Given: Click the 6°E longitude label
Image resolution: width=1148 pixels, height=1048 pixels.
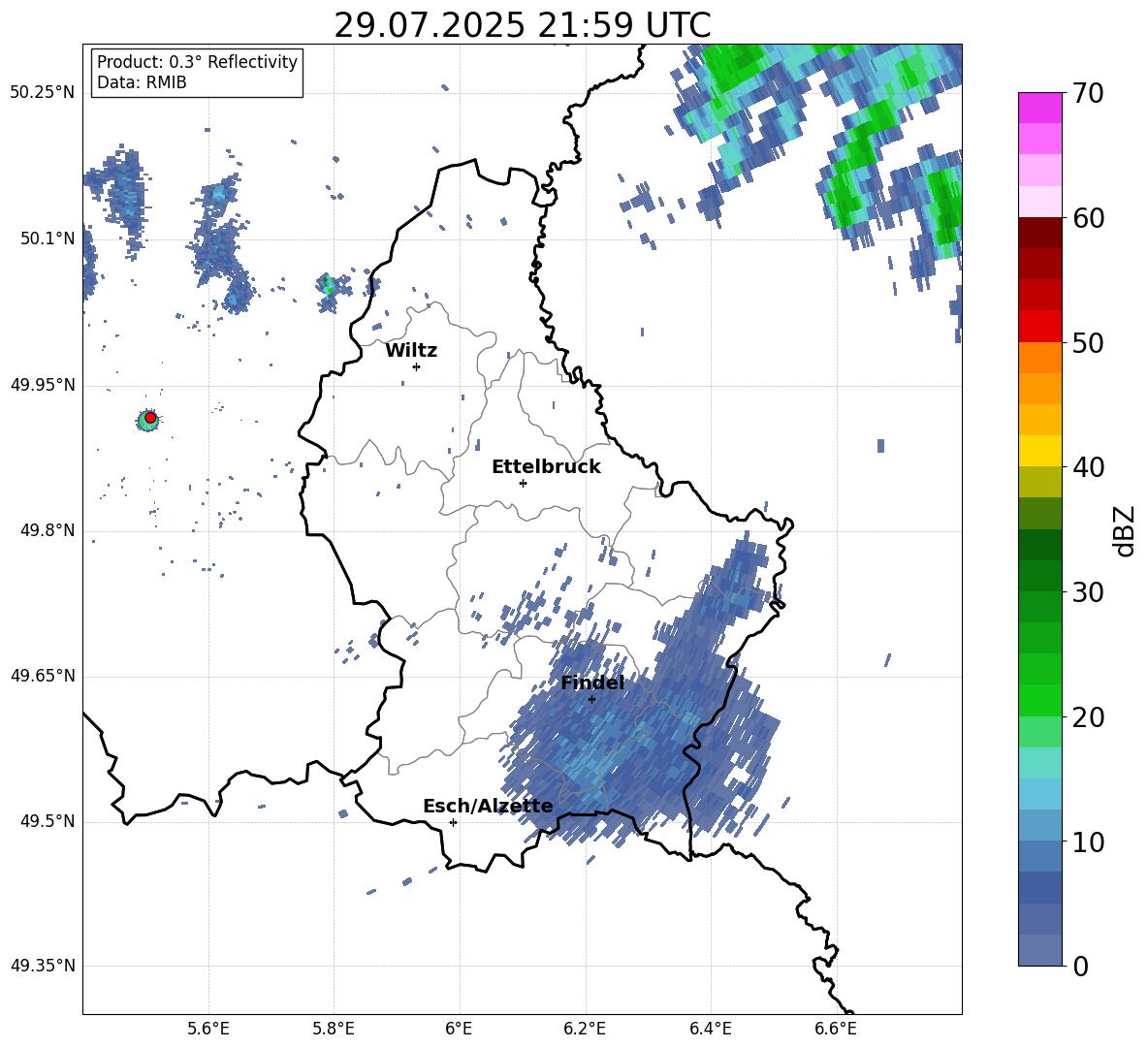Looking at the screenshot, I should [459, 1029].
